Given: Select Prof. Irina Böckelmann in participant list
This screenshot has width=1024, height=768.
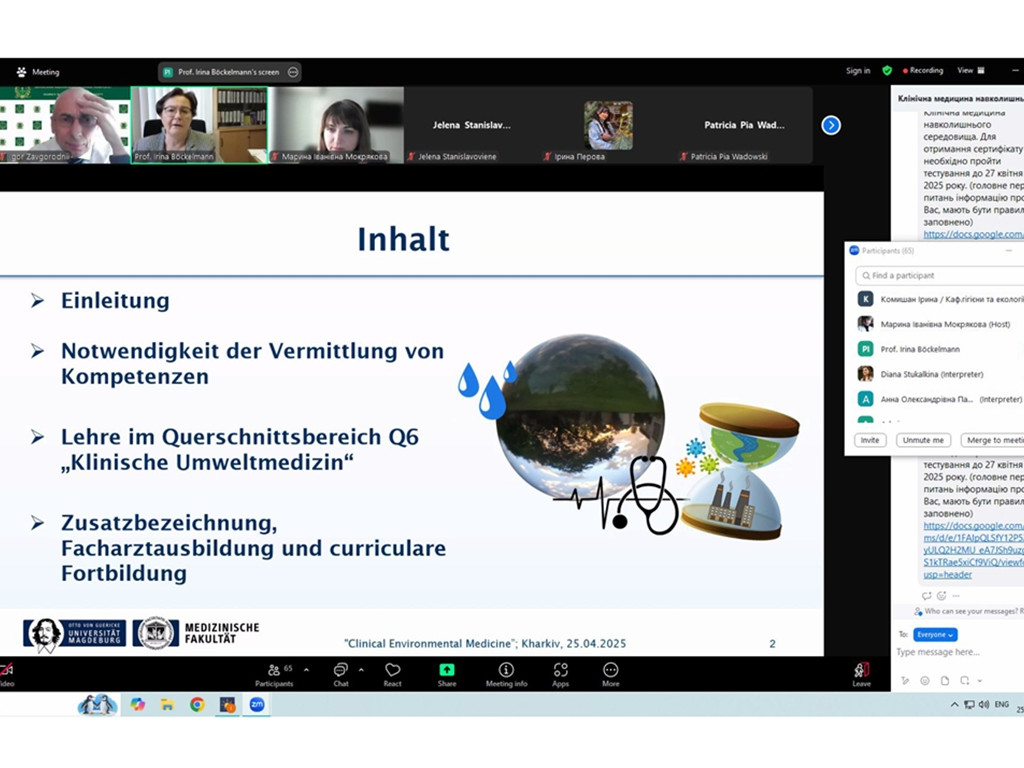Looking at the screenshot, I should [x=940, y=349].
